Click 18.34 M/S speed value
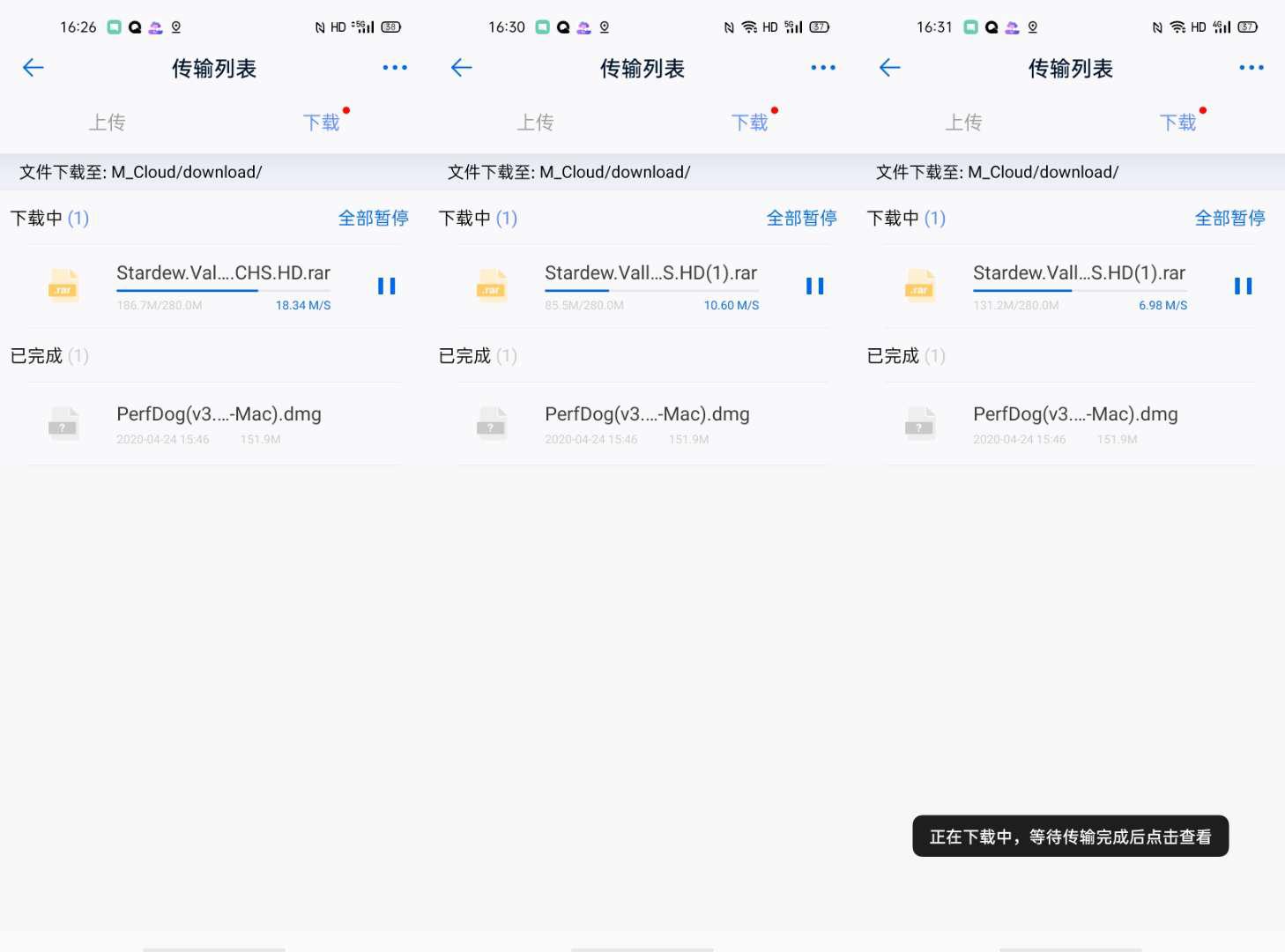 coord(303,306)
